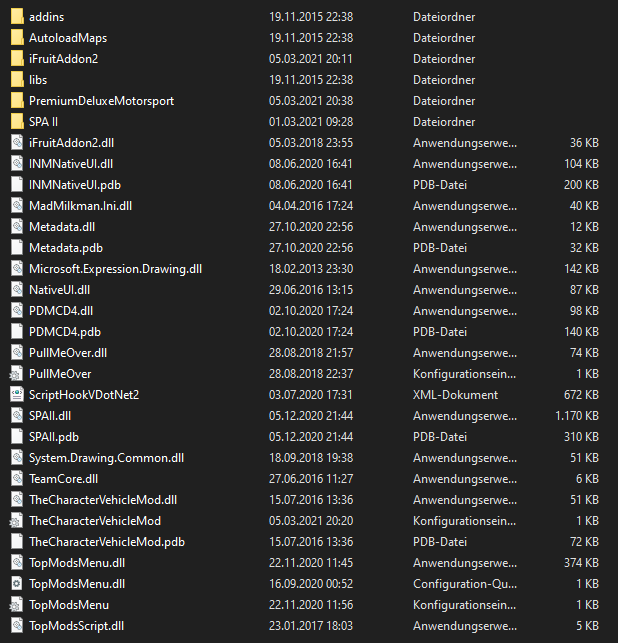Select the Microsoft.Expression.Drawing.dll file icon
This screenshot has width=618, height=643.
click(17, 269)
